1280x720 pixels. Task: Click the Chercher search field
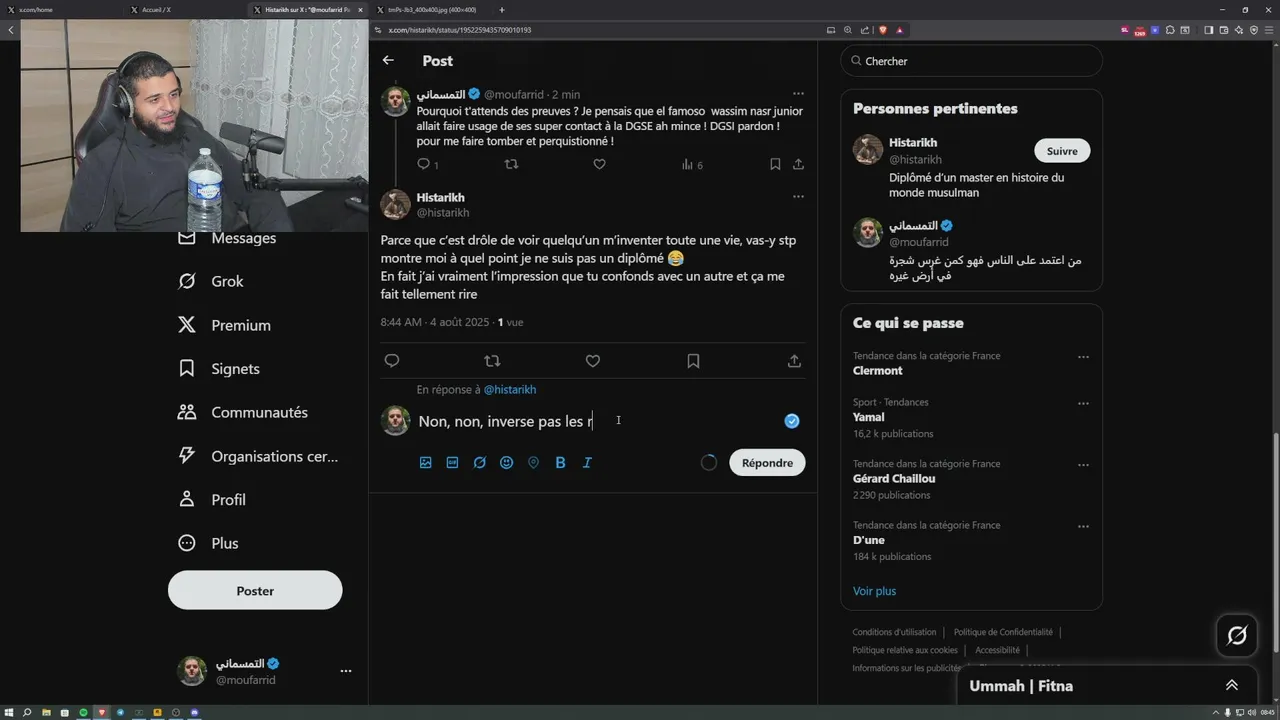tap(971, 61)
